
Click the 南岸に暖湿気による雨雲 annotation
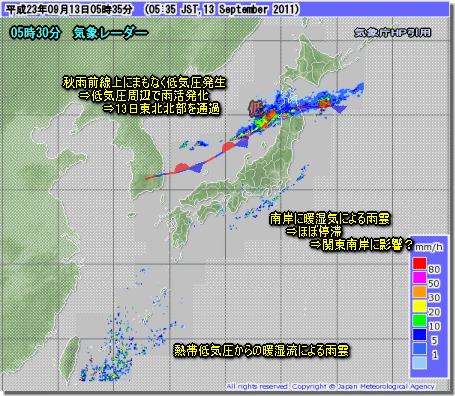(x=329, y=219)
